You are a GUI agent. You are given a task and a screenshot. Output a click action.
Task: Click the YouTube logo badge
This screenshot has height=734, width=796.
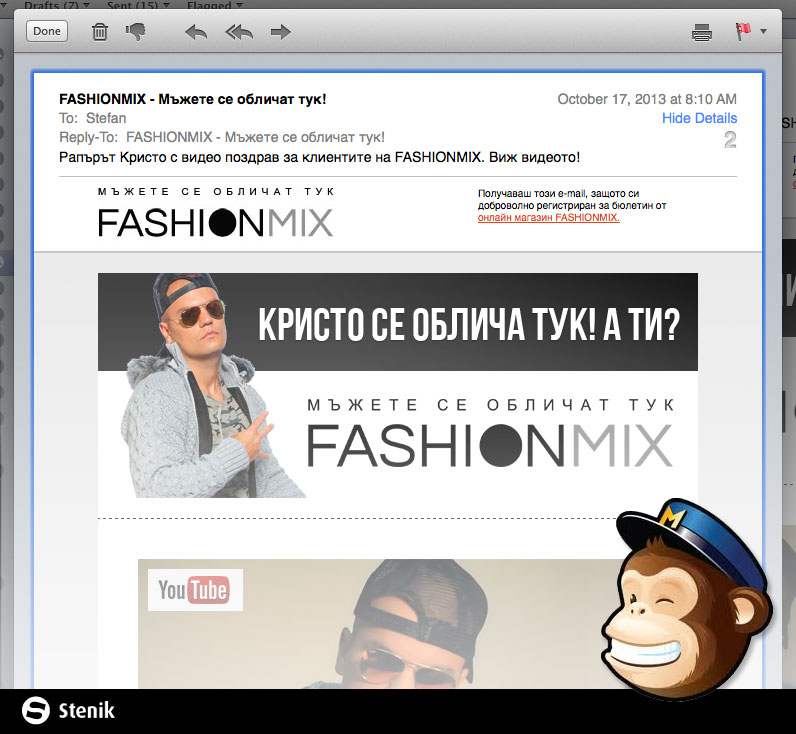[195, 590]
